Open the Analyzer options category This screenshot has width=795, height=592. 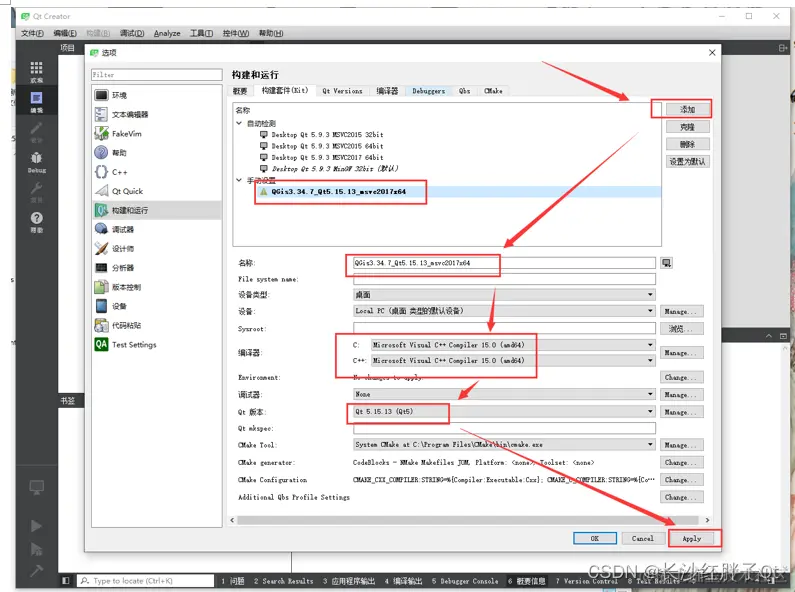[157, 268]
